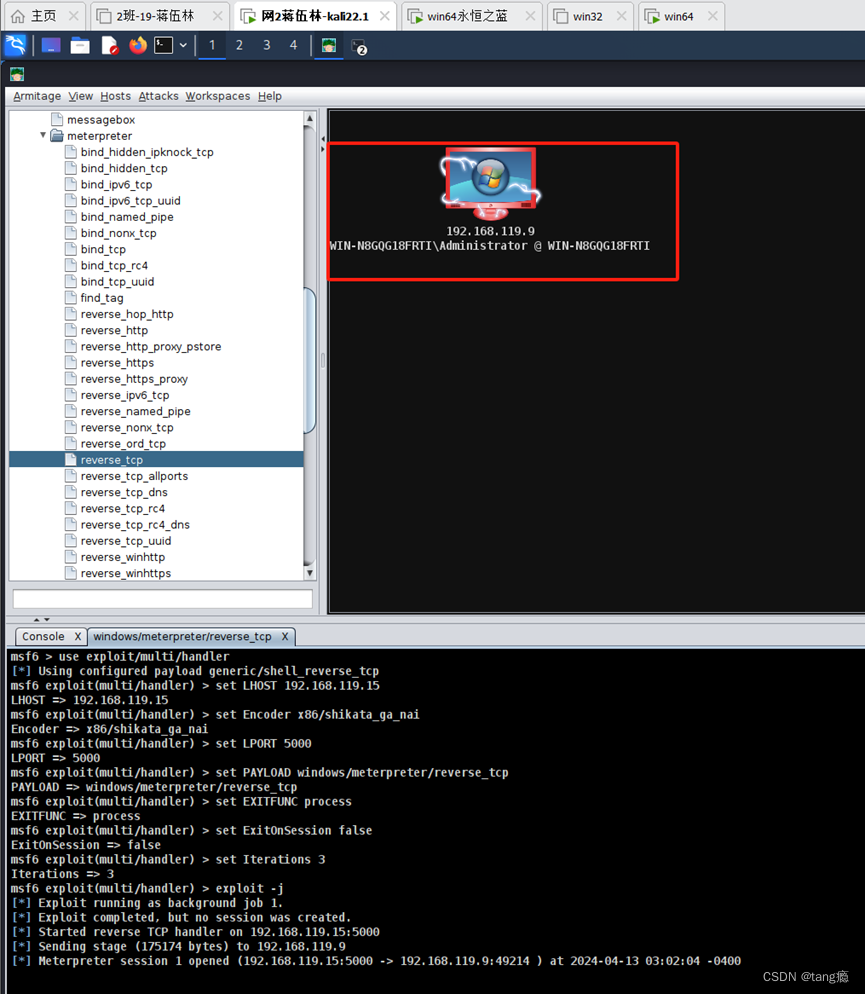Open the terminal emulator icon
This screenshot has height=994, width=865.
coord(163,46)
